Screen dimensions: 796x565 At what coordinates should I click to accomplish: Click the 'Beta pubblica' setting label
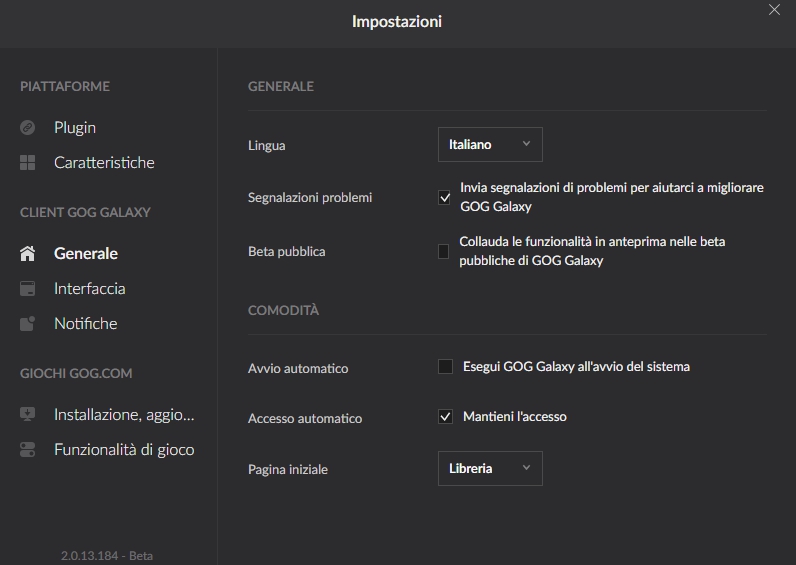click(287, 252)
